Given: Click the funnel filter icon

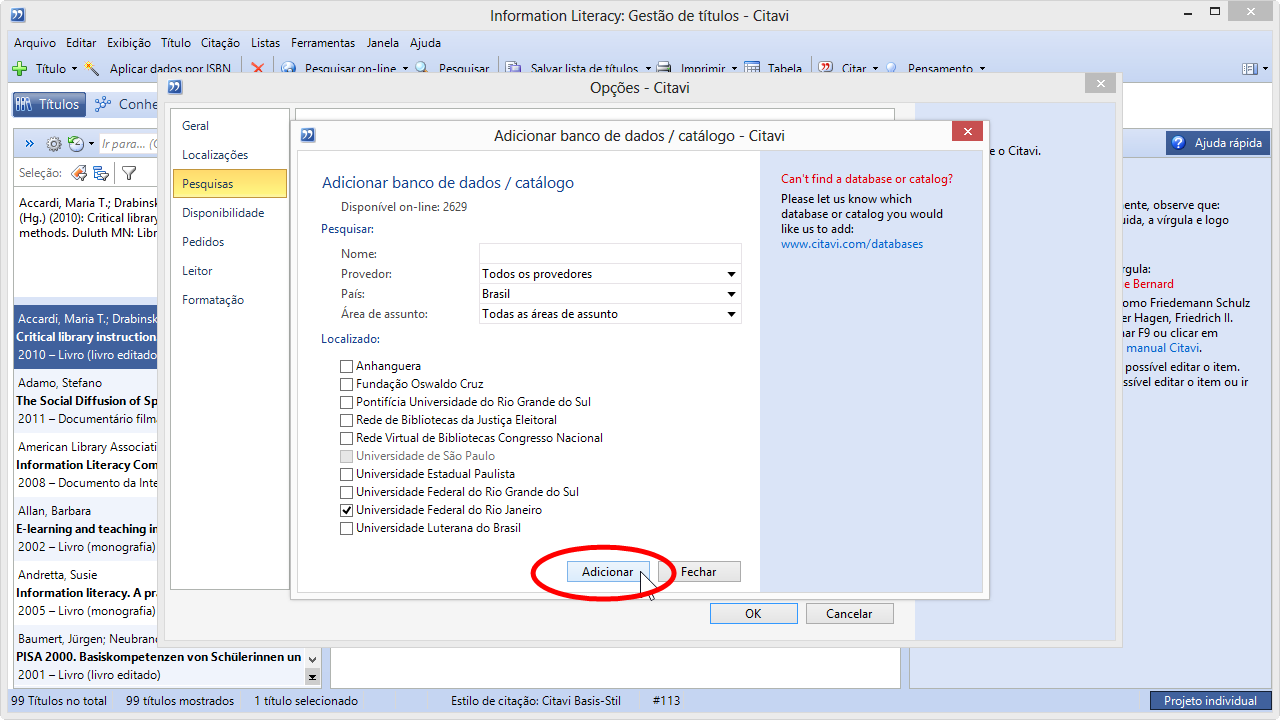Looking at the screenshot, I should [129, 173].
